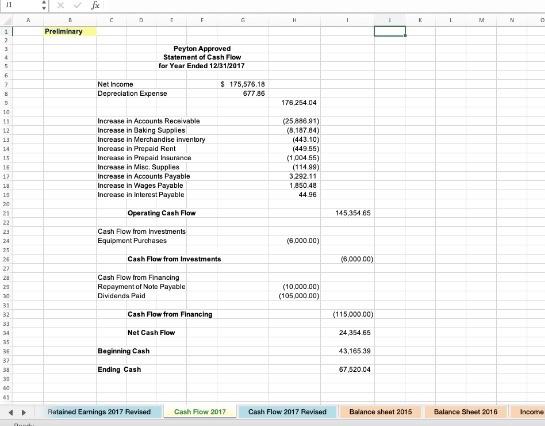Select Increase in Wages Payable label
The width and height of the screenshot is (545, 426).
click(140, 186)
